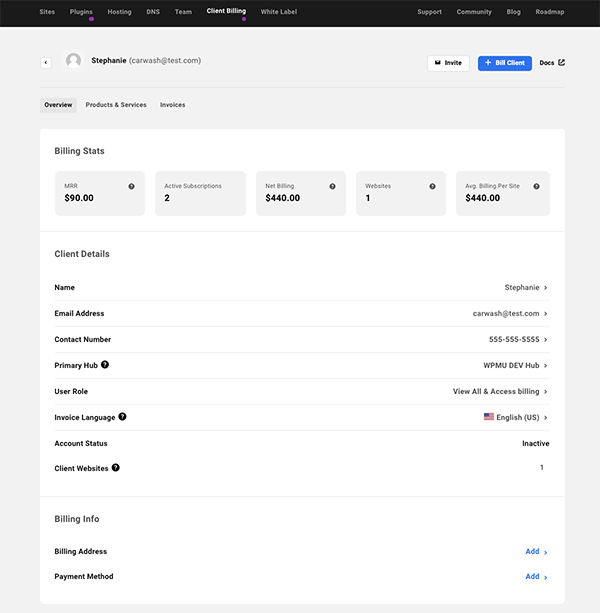Click Stephanie's profile avatar
Viewport: 600px width, 613px height.
click(73, 61)
